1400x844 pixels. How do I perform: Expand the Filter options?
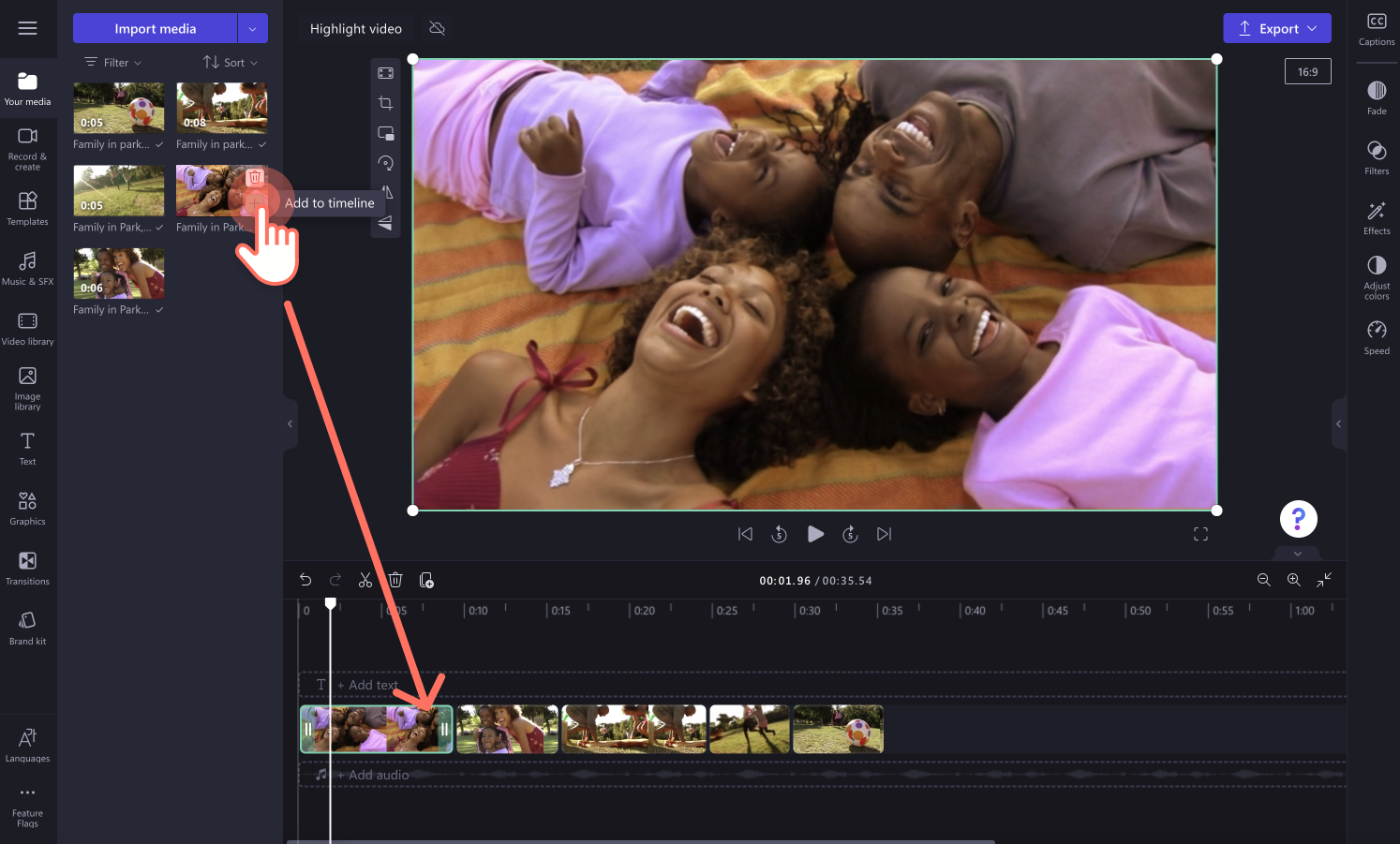click(x=112, y=62)
